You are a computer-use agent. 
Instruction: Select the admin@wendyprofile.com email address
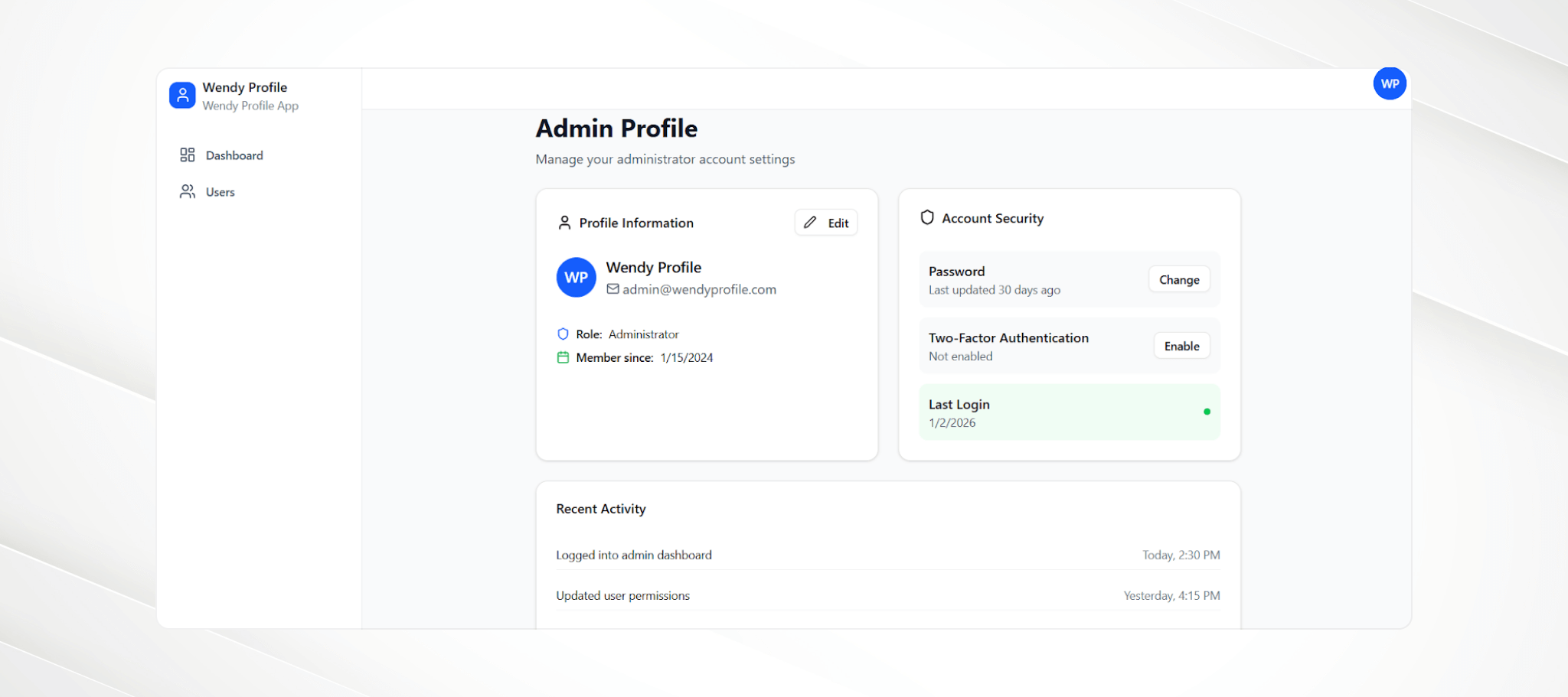coord(699,289)
